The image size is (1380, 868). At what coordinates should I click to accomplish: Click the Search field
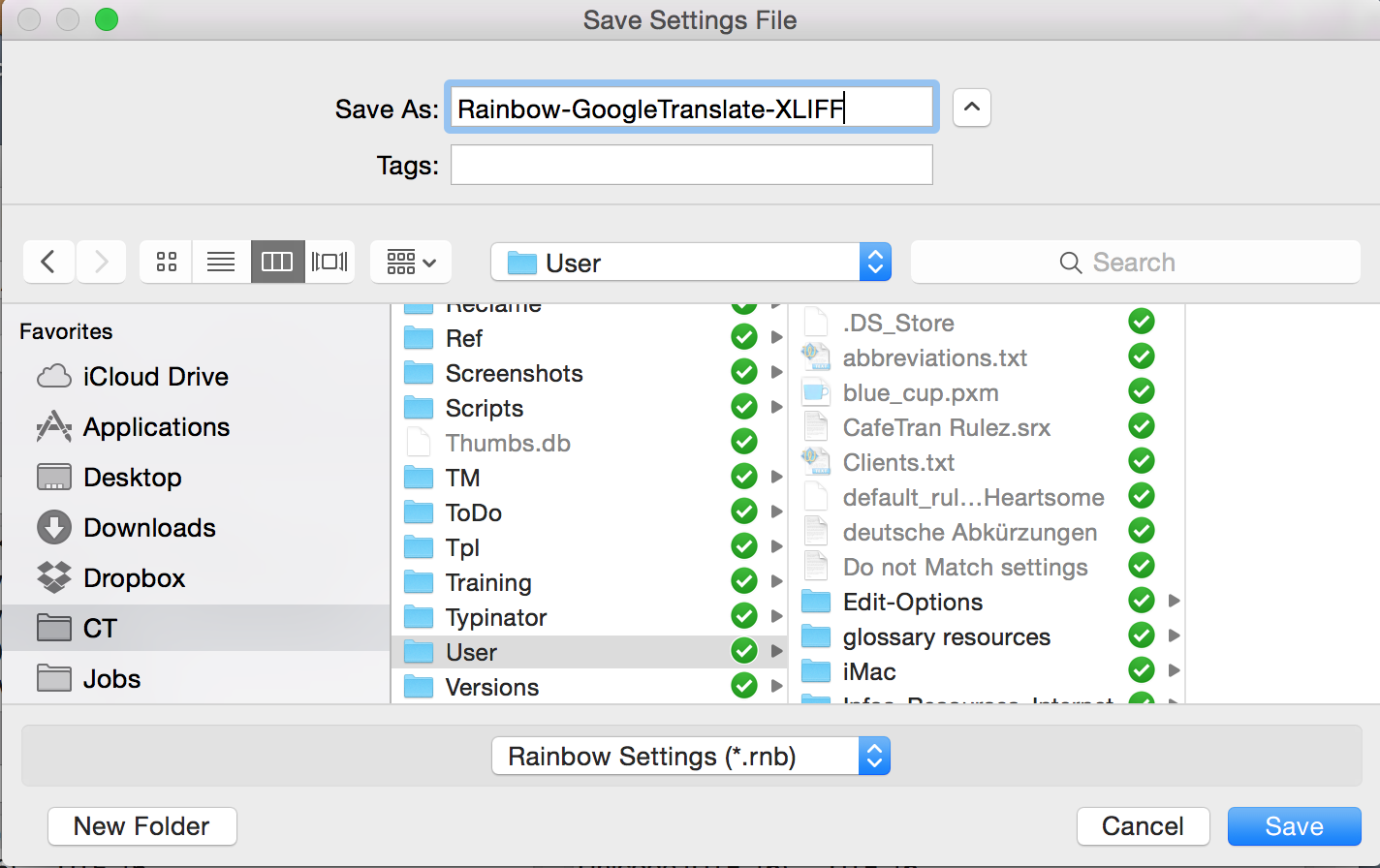pyautogui.click(x=1135, y=263)
